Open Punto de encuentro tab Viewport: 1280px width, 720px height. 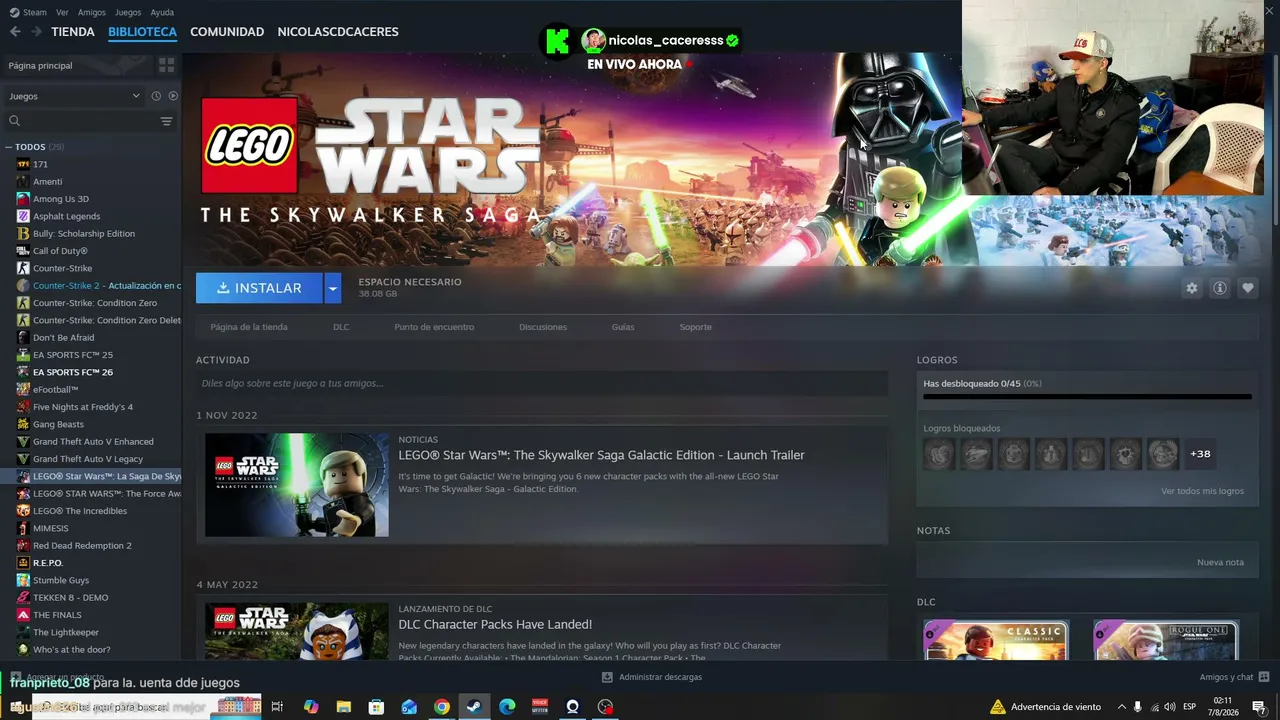(434, 327)
